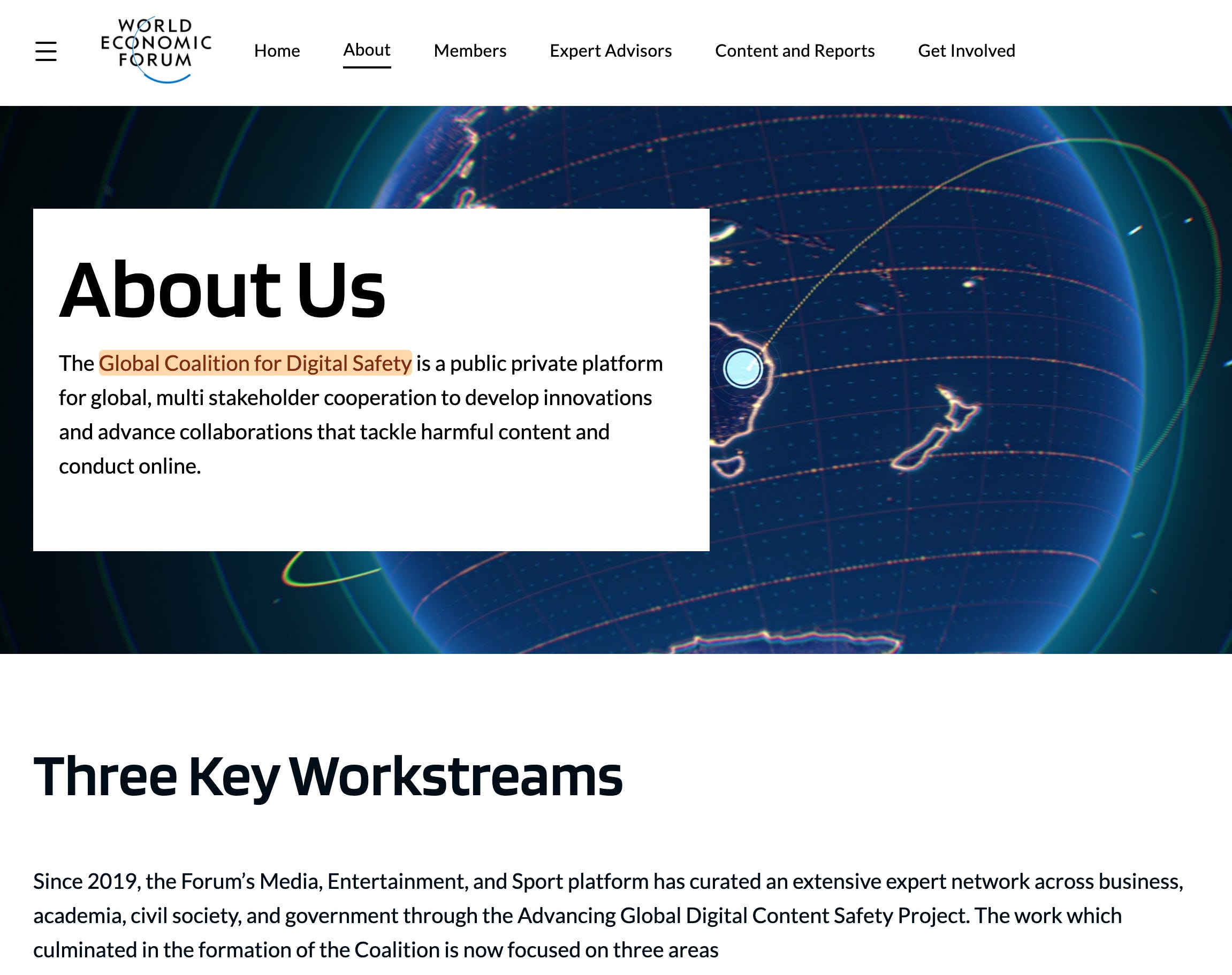Open the Get Involved nav item

tap(967, 51)
